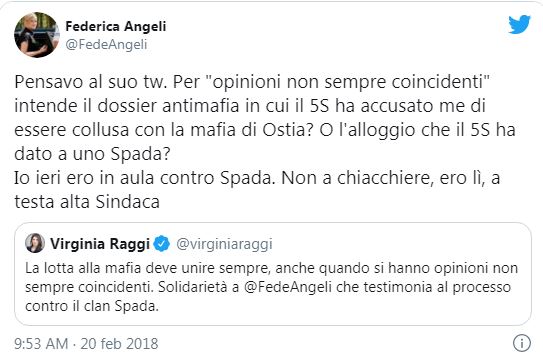Follow @FedeAngeli mention inside quoted tweet
The image size is (543, 362).
click(288, 287)
